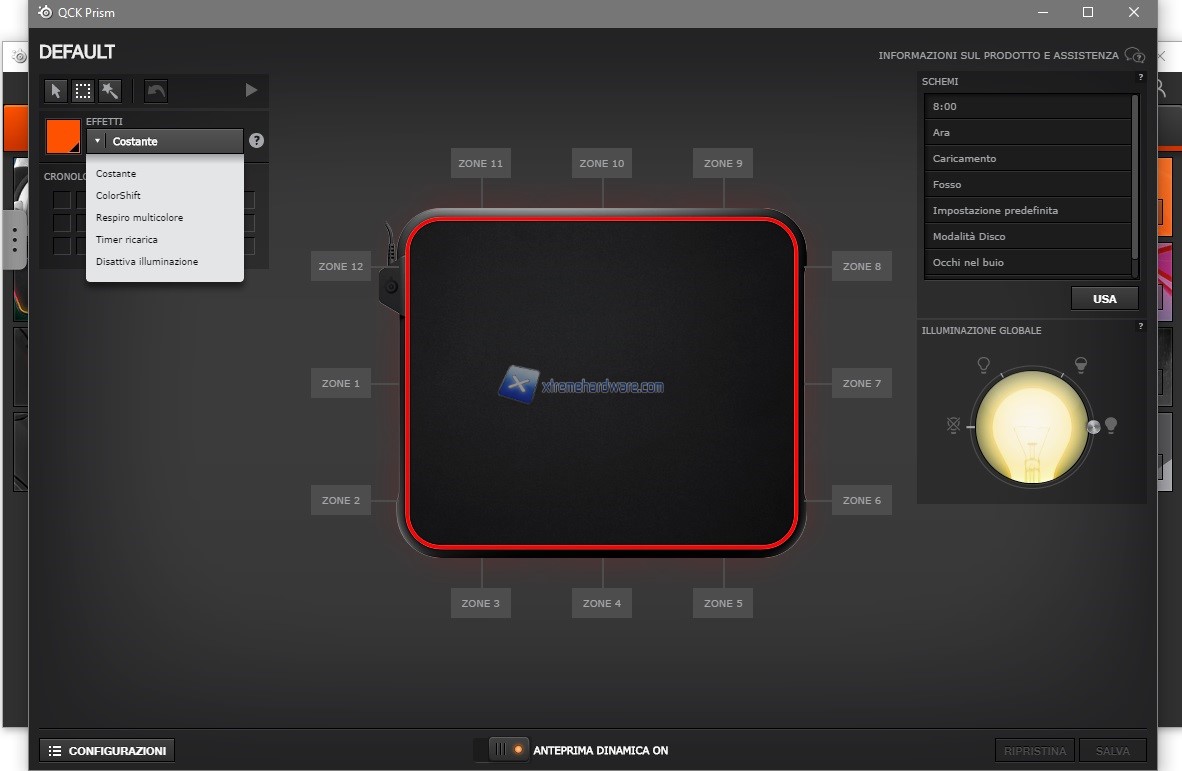Viewport: 1182px width, 771px height.
Task: Pick Disattiva illuminazione from the dropdown
Action: pyautogui.click(x=147, y=262)
